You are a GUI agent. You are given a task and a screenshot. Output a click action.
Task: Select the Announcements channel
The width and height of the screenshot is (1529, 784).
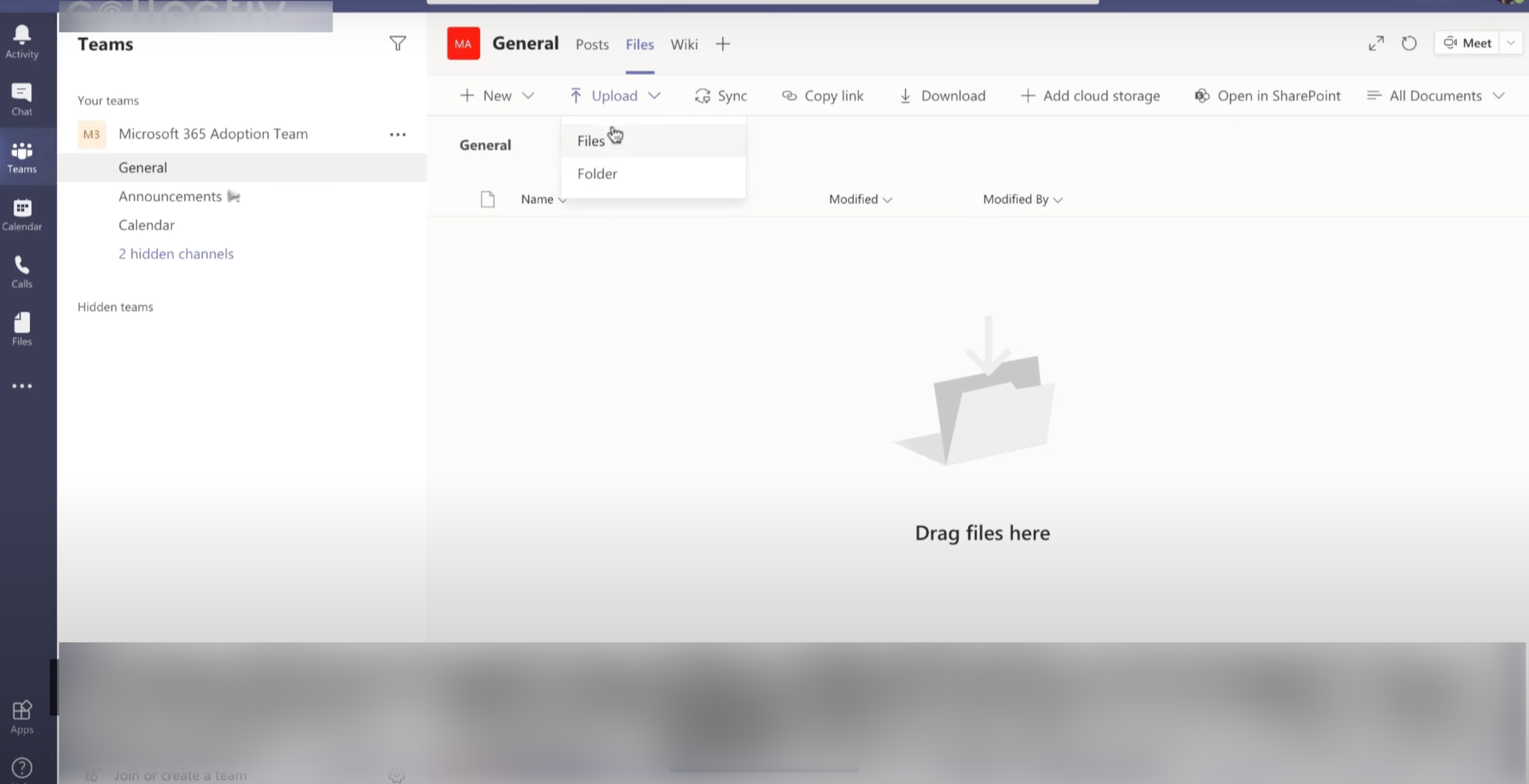click(x=170, y=197)
